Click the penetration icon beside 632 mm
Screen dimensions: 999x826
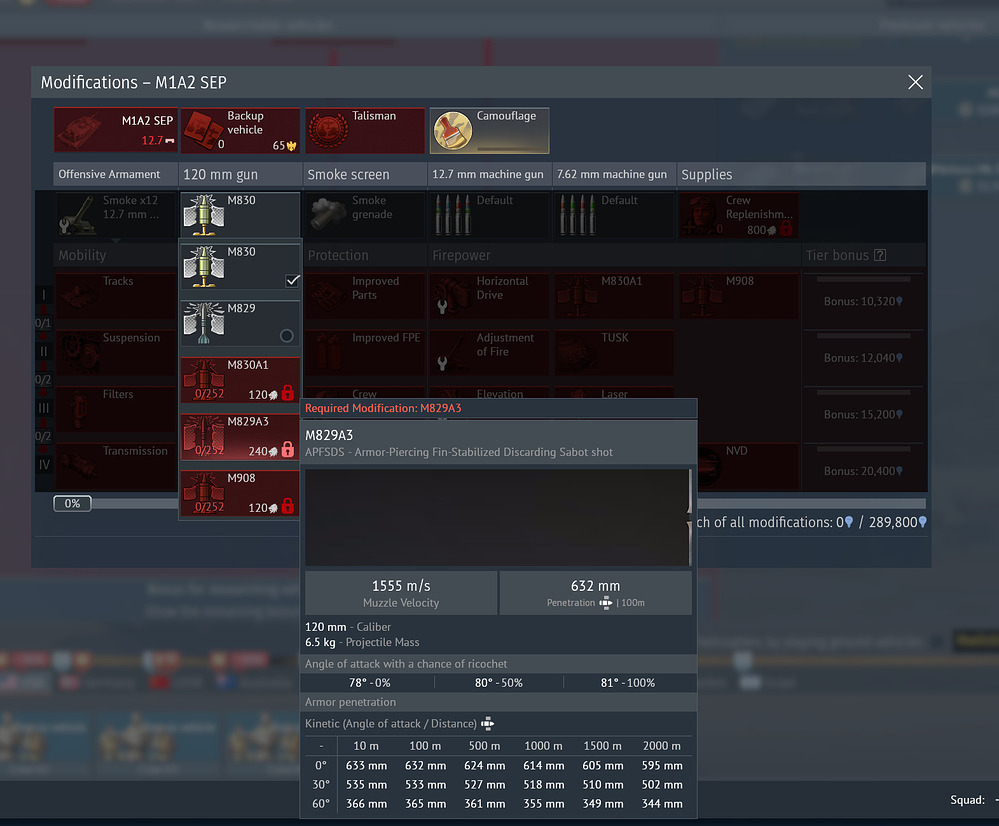pyautogui.click(x=605, y=603)
